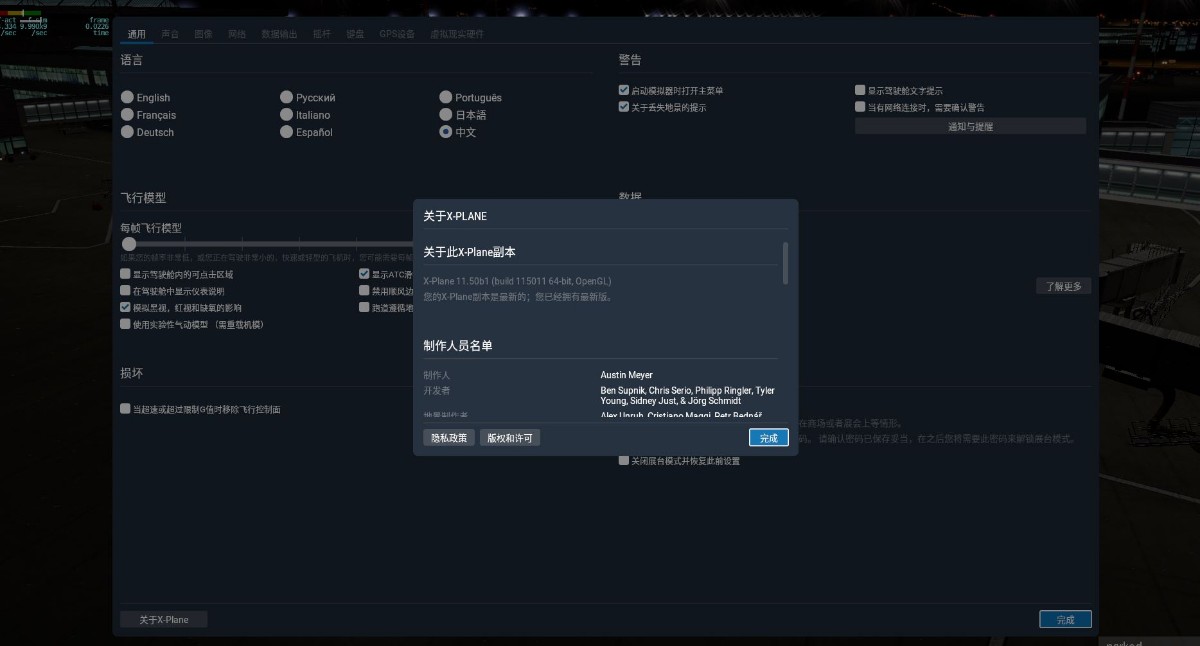The image size is (1200, 646).
Task: Click the About dialog vertical scrollbar
Action: pyautogui.click(x=785, y=262)
